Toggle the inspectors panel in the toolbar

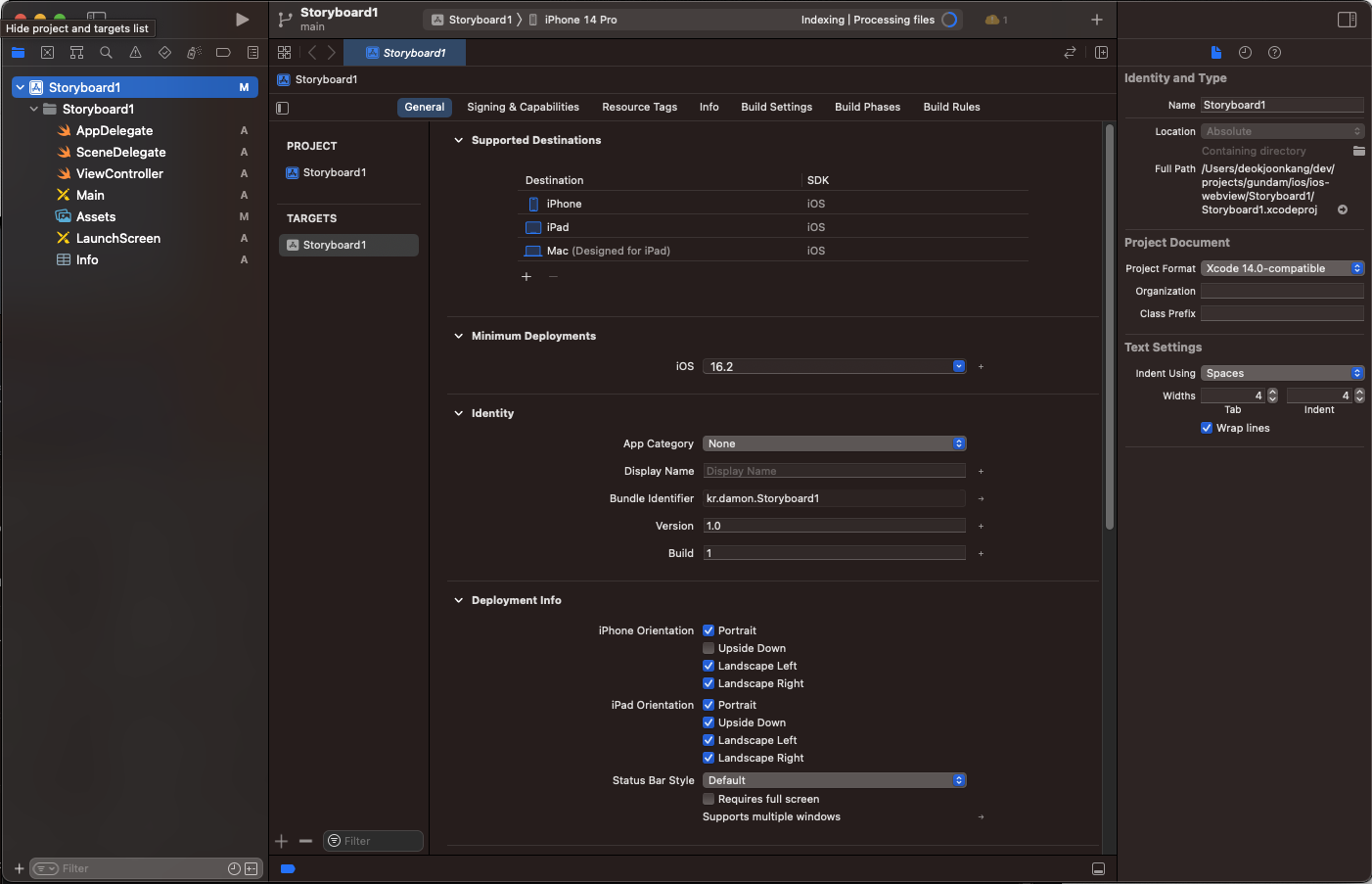tap(1347, 20)
